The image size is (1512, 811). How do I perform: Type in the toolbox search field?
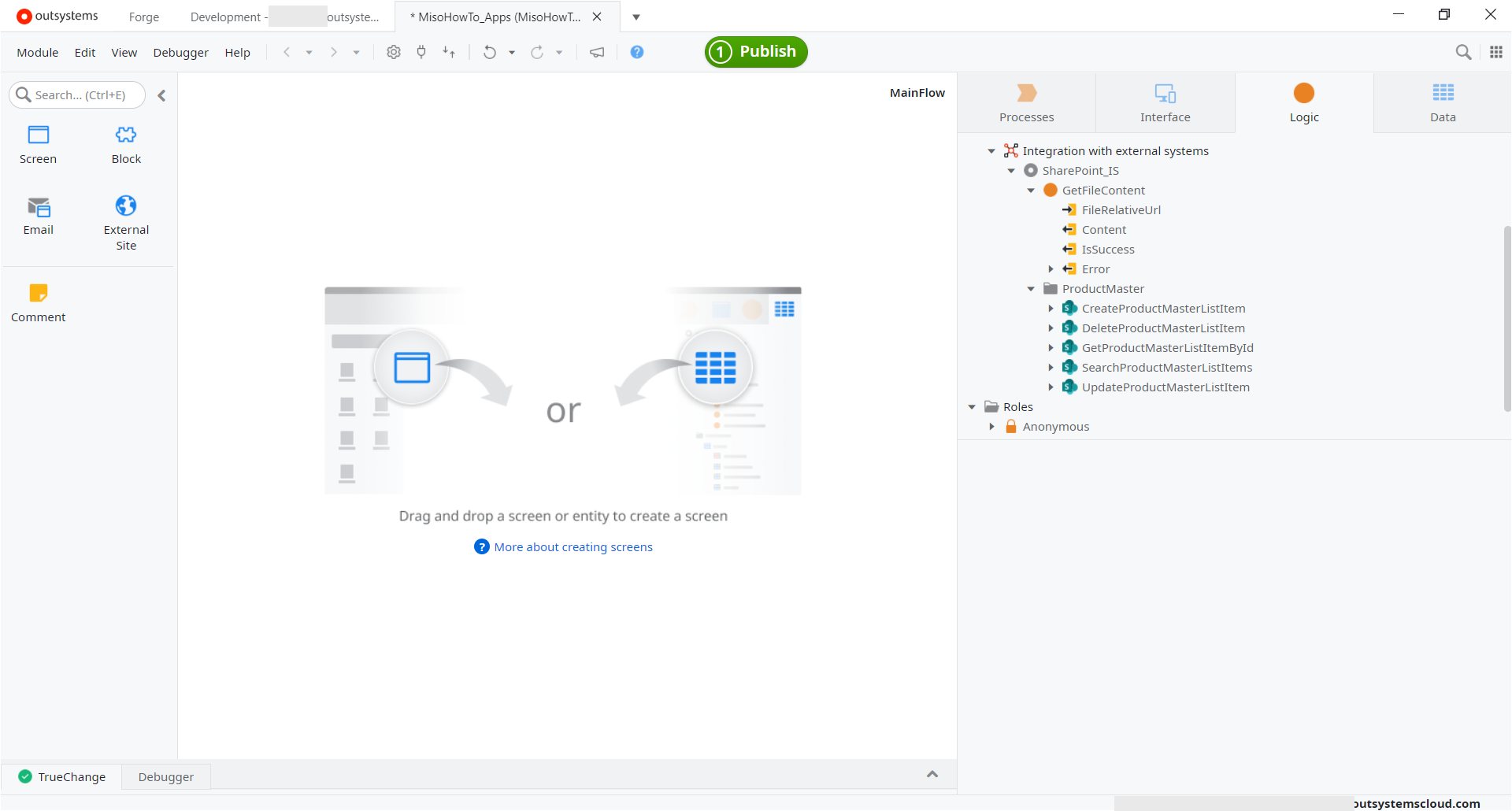click(x=80, y=95)
